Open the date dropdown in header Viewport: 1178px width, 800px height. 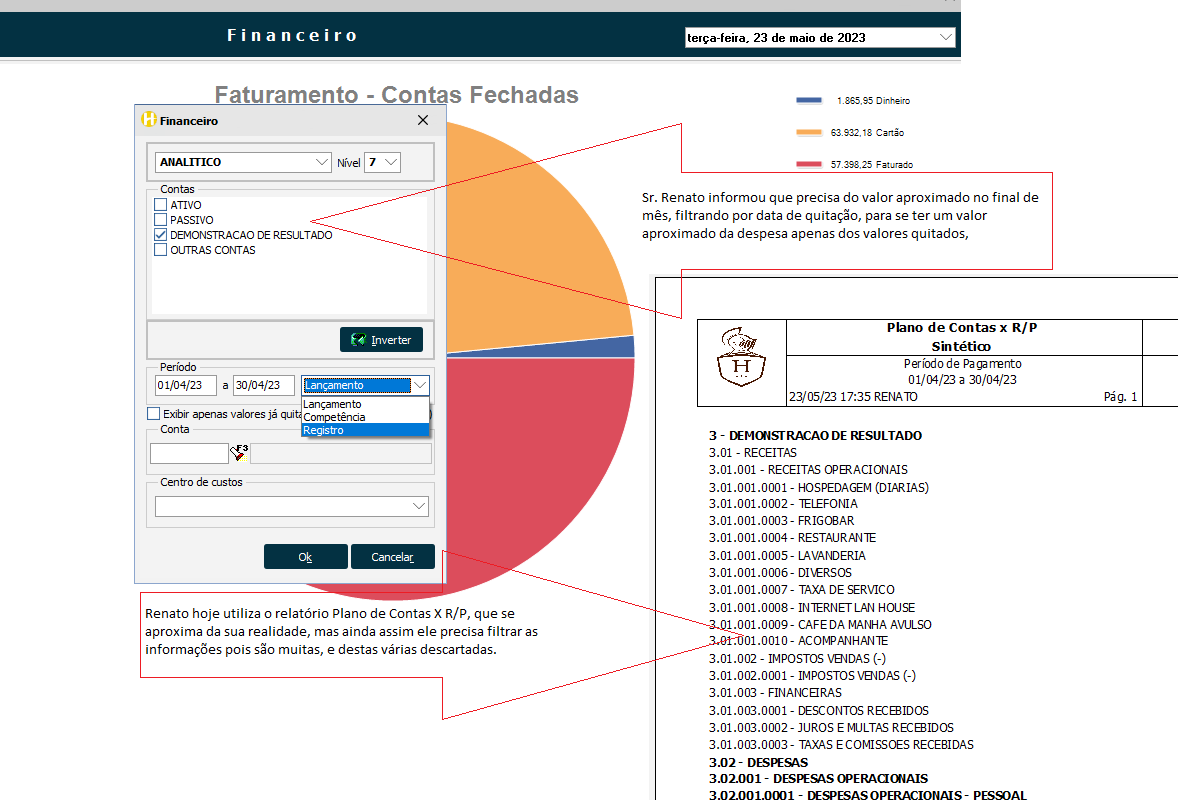946,38
